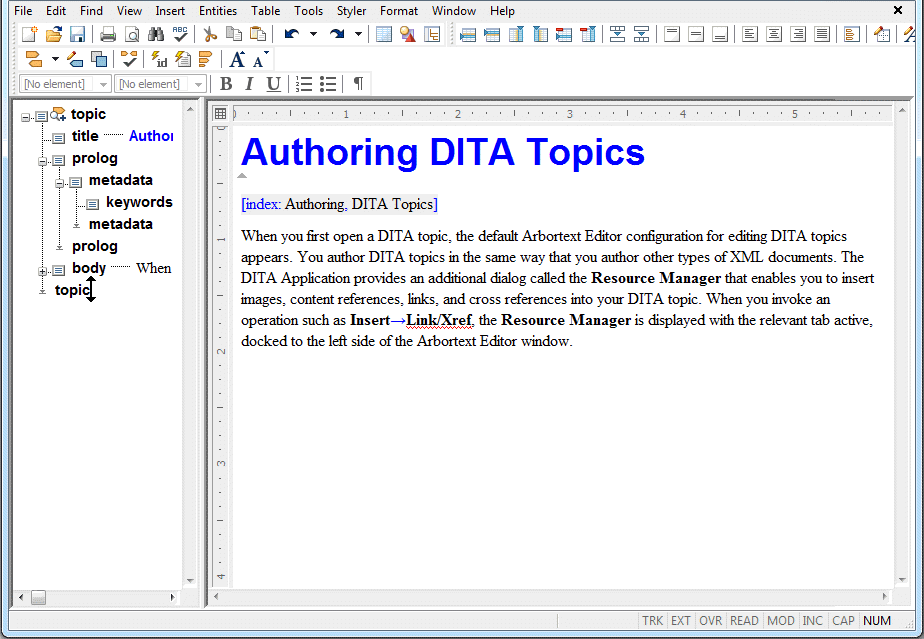
Task: Click the orange stacked tags icon
Action: coord(205,59)
